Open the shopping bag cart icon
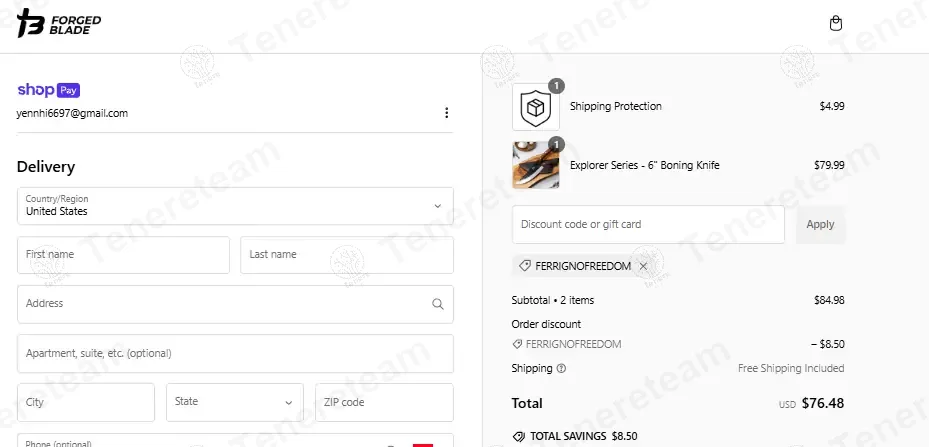The width and height of the screenshot is (929, 447). (835, 23)
